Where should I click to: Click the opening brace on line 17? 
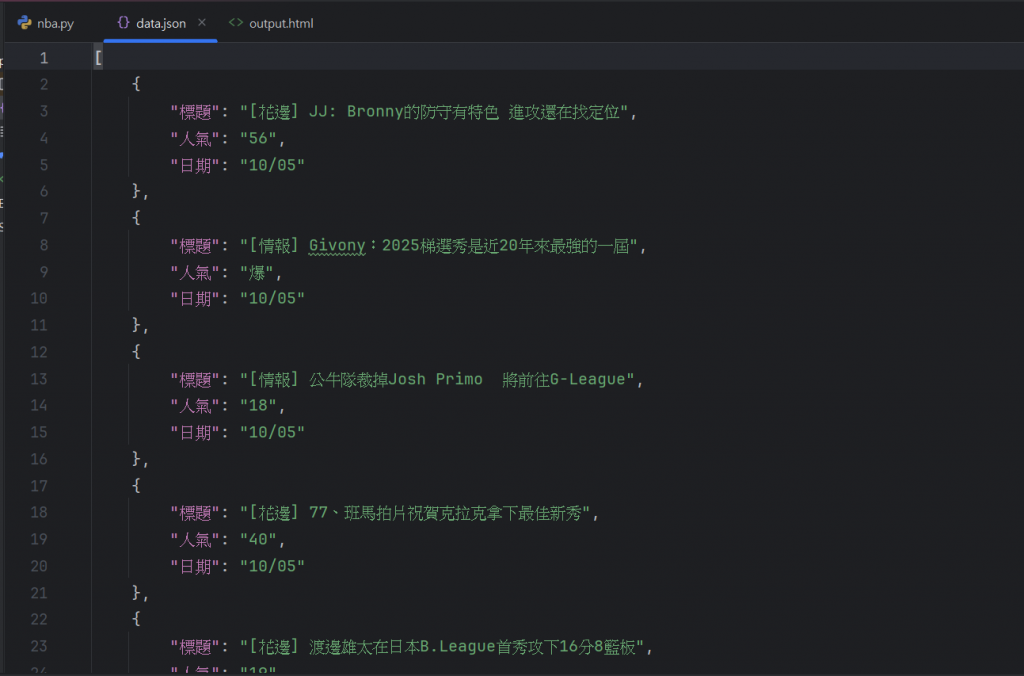[x=136, y=485]
